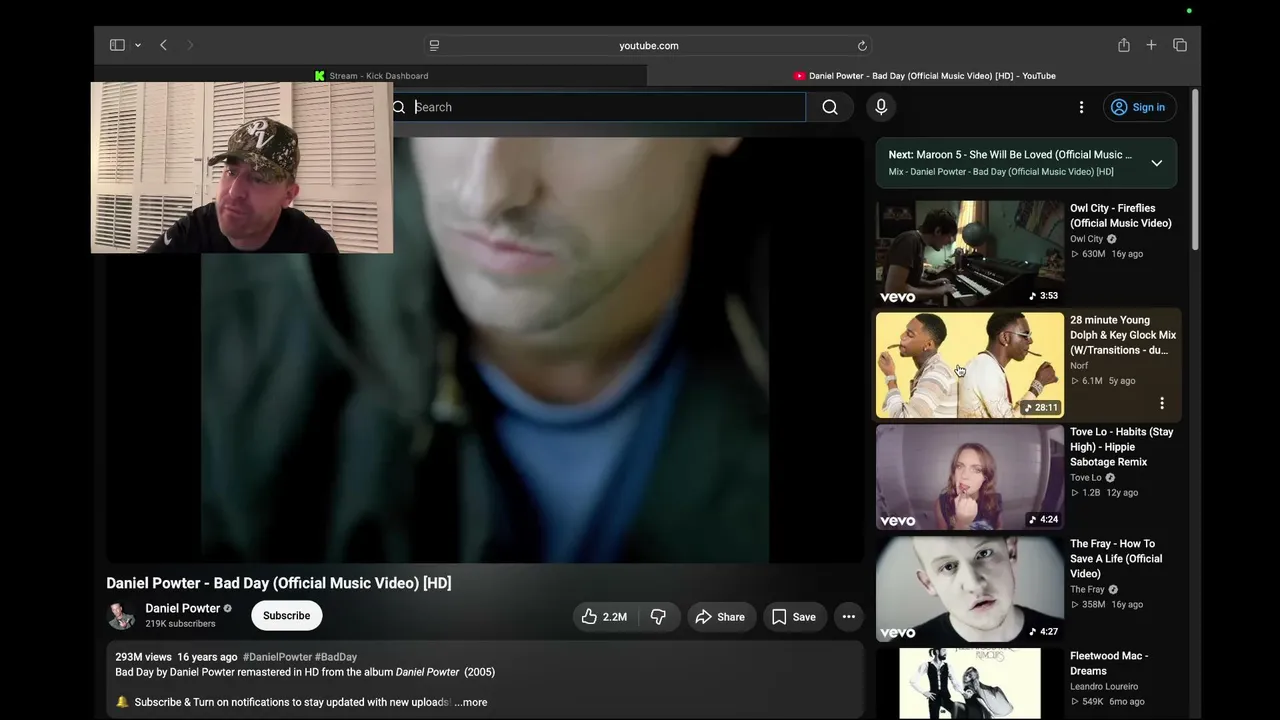Viewport: 1280px width, 720px height.
Task: Open the Tove Lo Habits thumbnail
Action: [970, 477]
